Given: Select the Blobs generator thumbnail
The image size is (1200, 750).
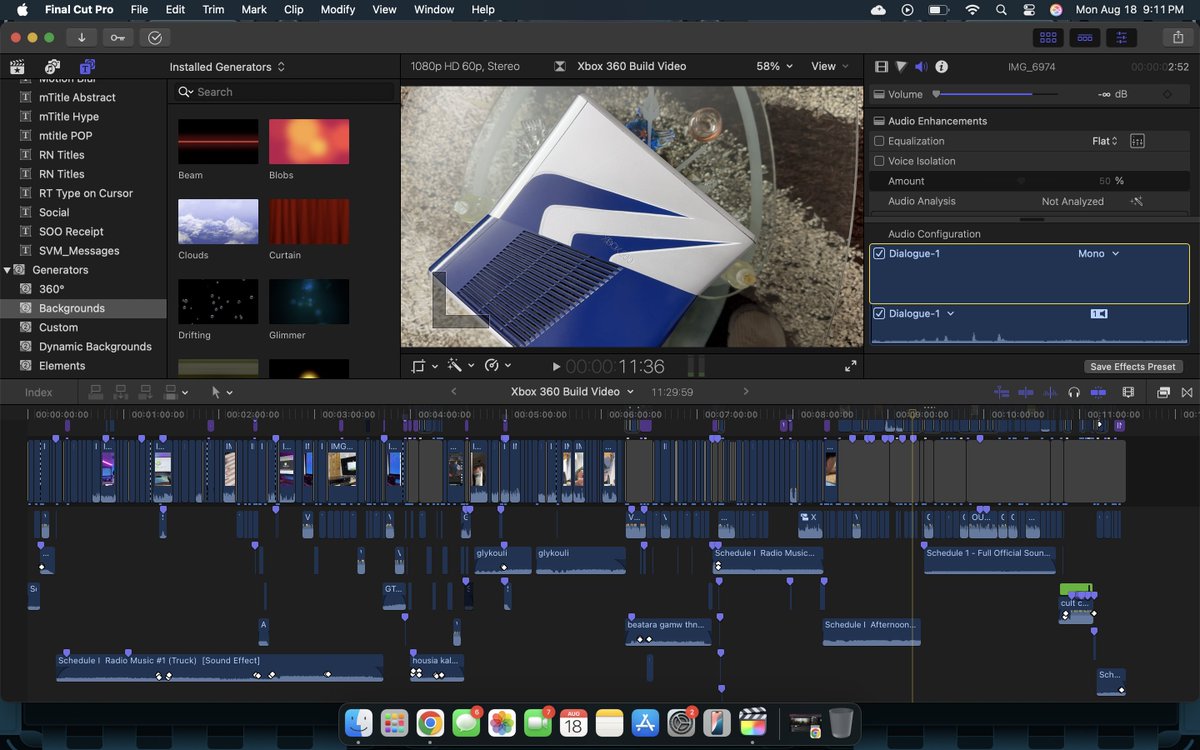Looking at the screenshot, I should coord(309,141).
